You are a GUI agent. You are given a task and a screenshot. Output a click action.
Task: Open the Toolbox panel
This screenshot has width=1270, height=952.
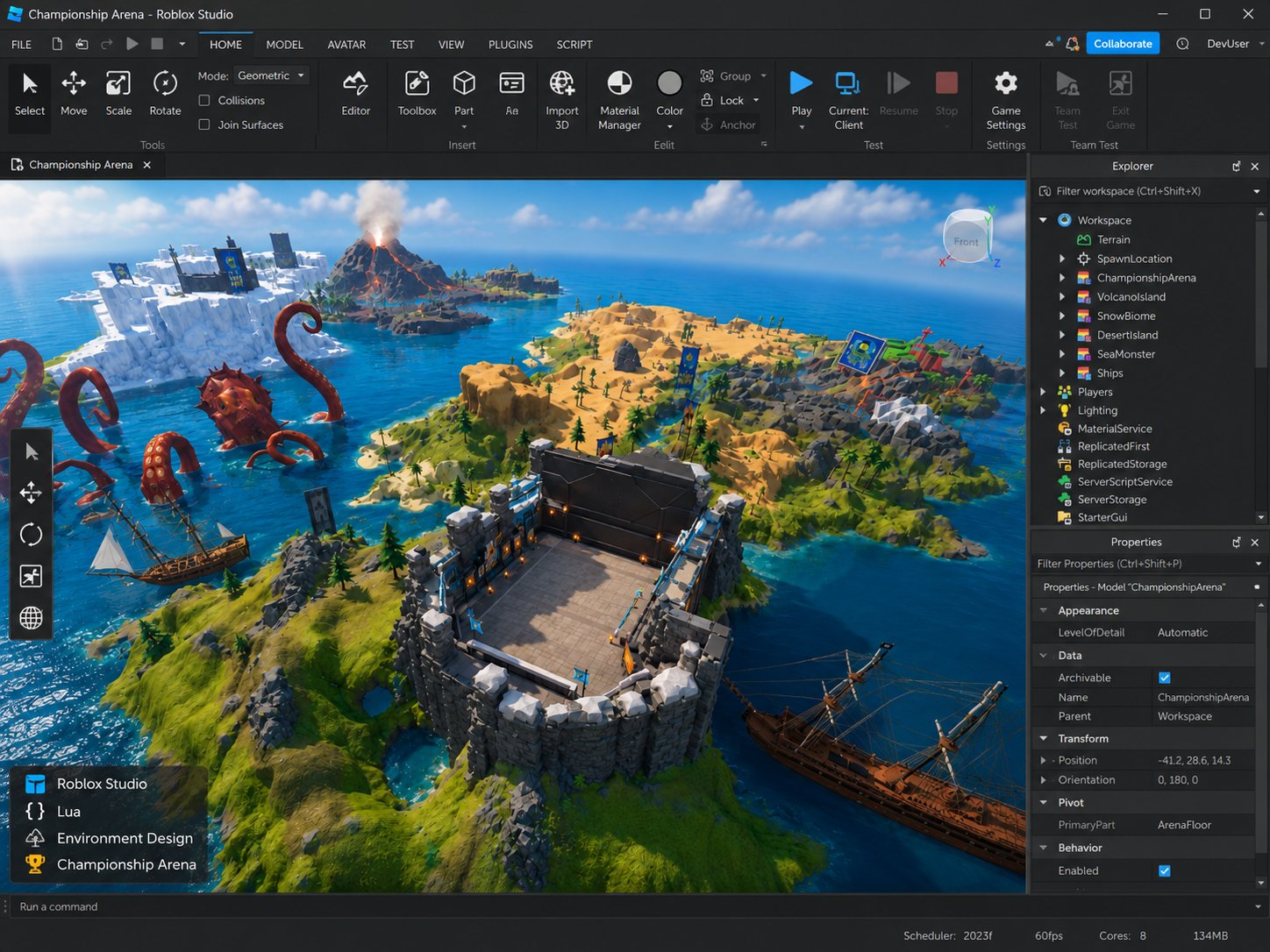point(417,95)
